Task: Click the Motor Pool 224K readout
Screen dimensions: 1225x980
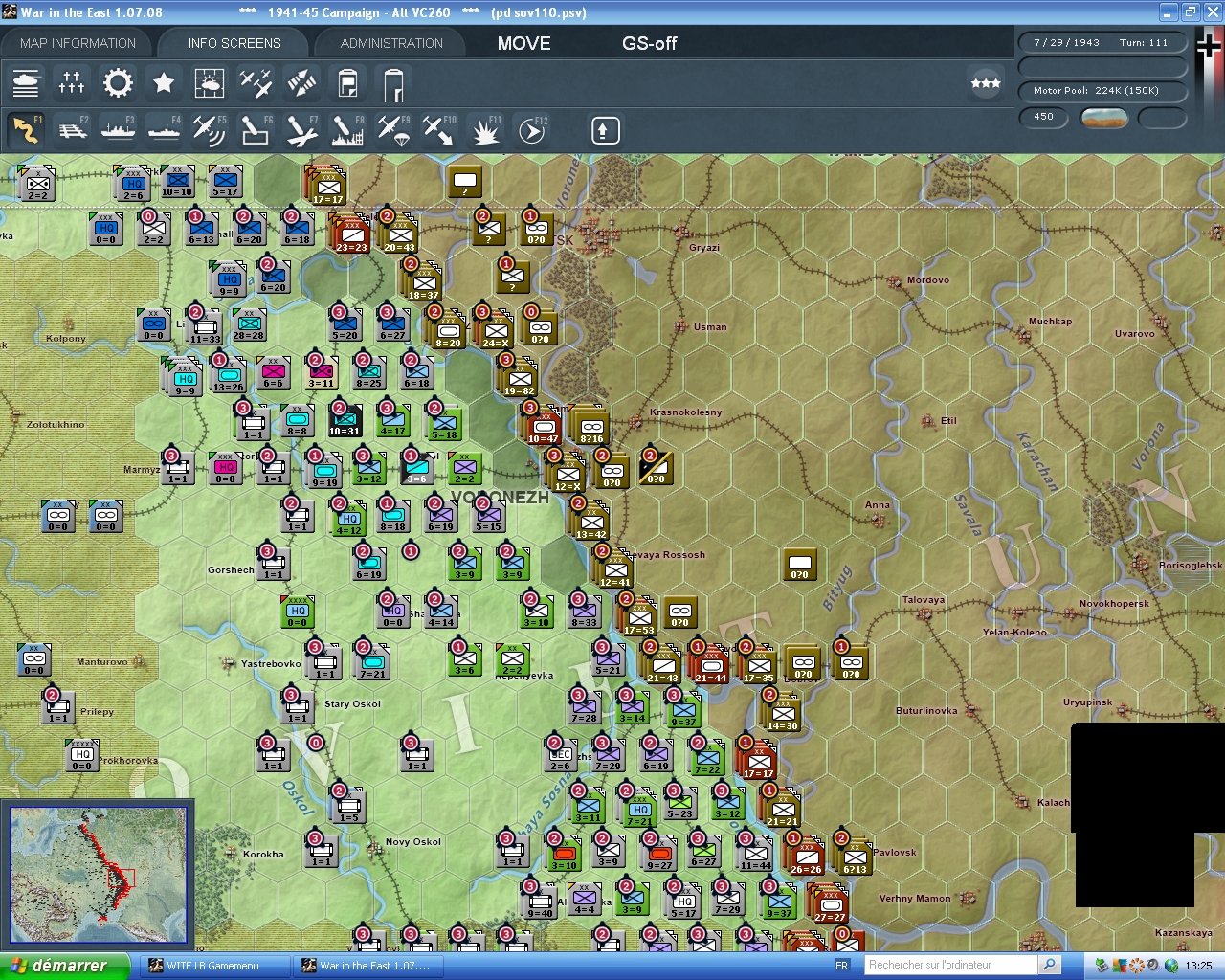Action: point(1102,91)
